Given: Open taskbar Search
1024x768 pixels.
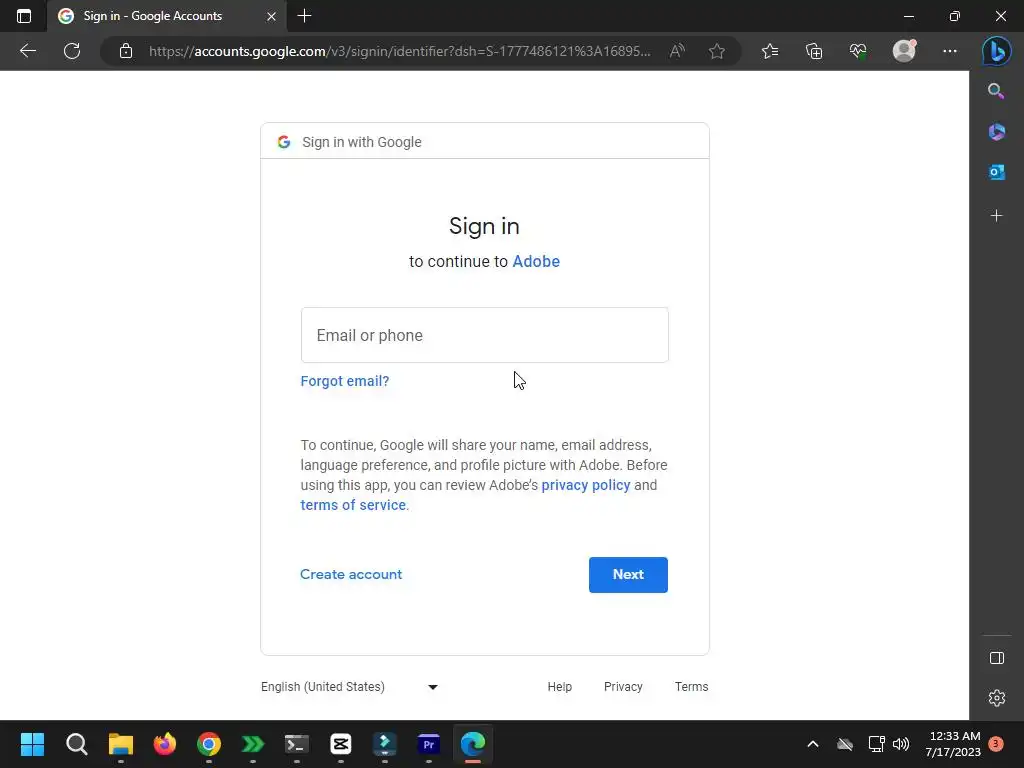Looking at the screenshot, I should pos(76,744).
